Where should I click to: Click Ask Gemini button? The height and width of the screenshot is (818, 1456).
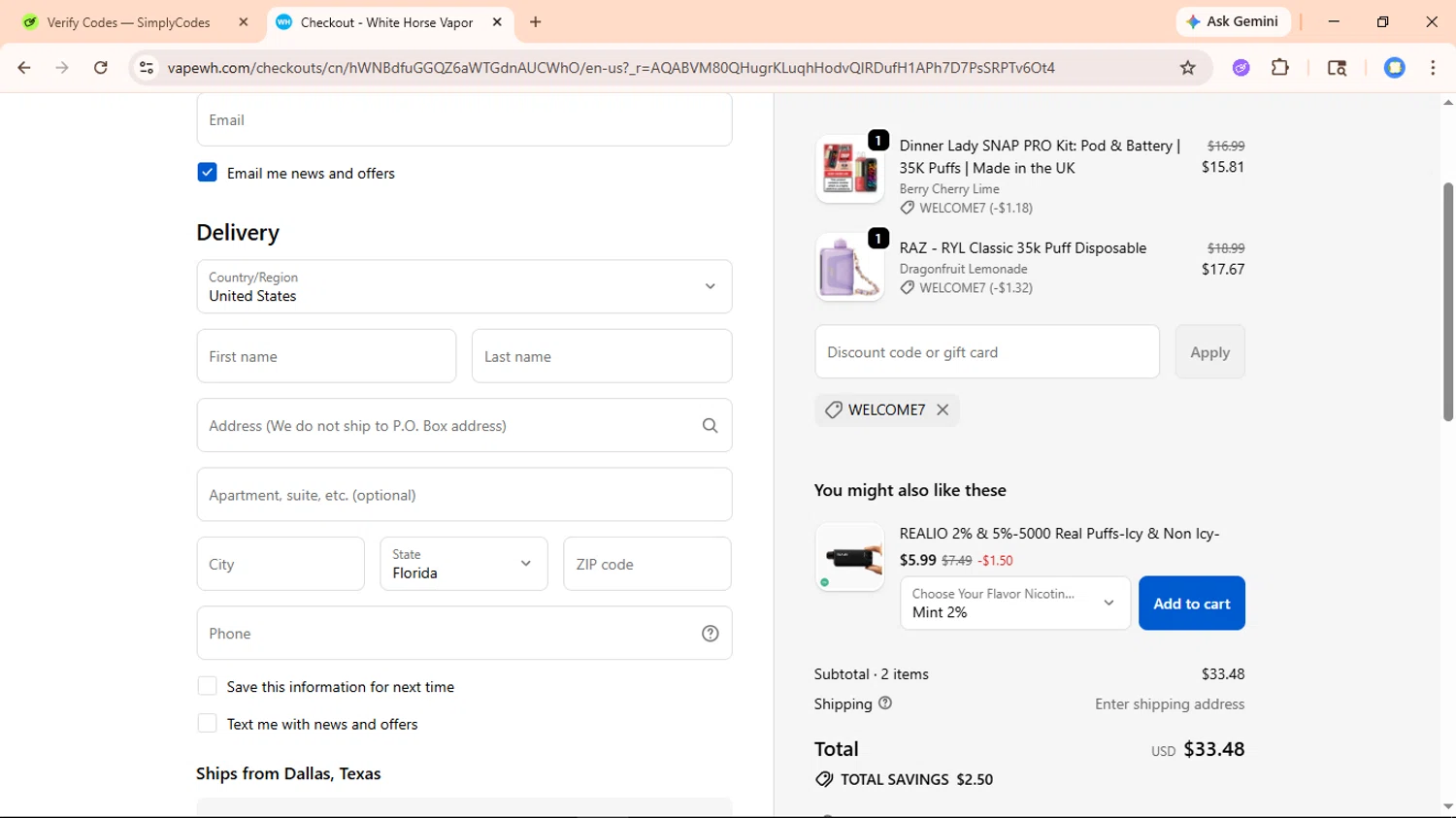pyautogui.click(x=1234, y=21)
